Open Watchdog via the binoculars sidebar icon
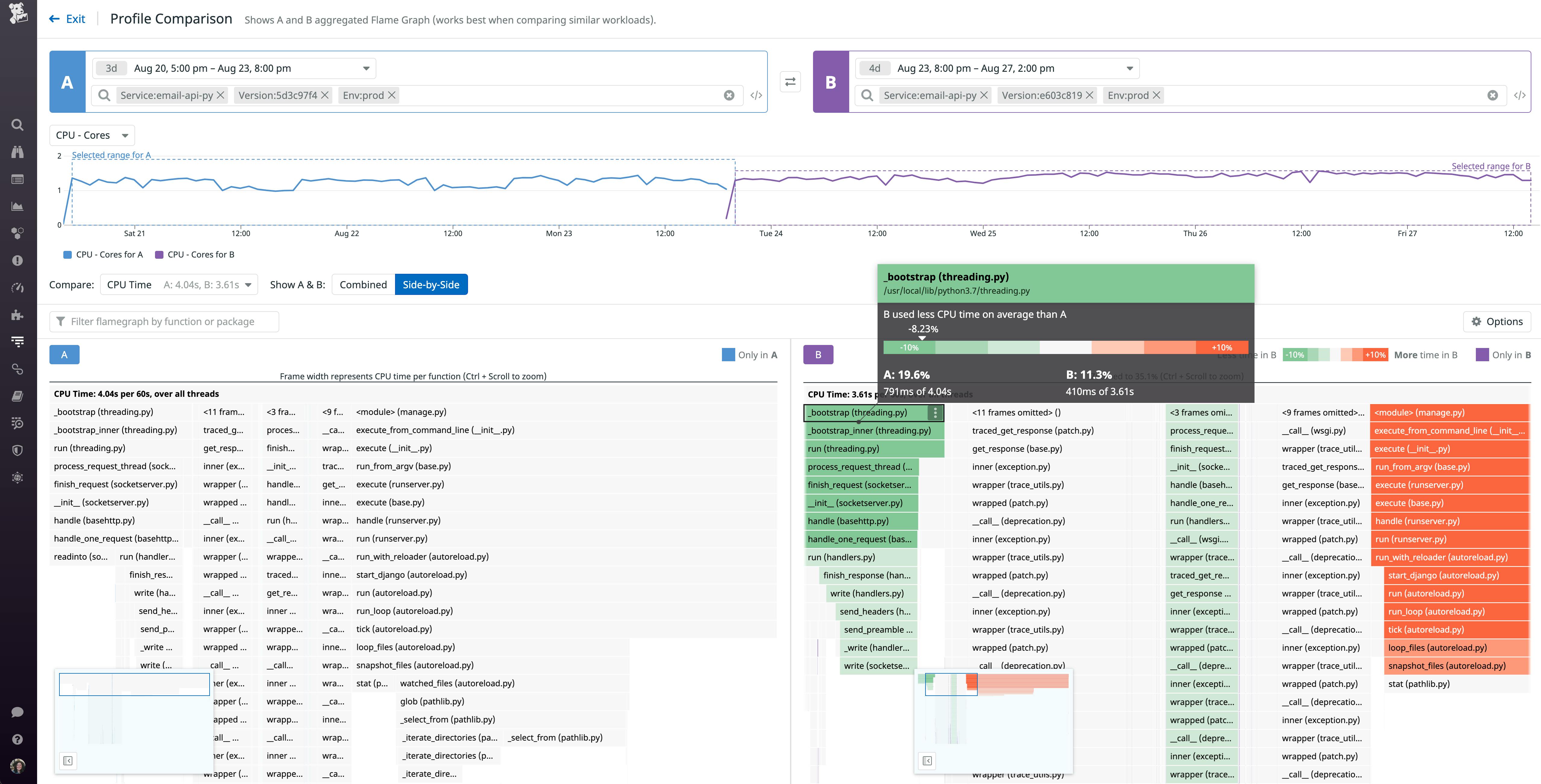The height and width of the screenshot is (784, 1541). pos(17,152)
